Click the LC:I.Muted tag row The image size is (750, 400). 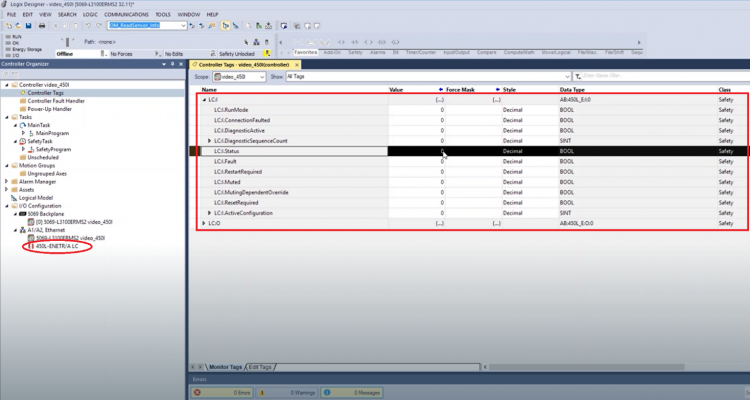pos(471,182)
